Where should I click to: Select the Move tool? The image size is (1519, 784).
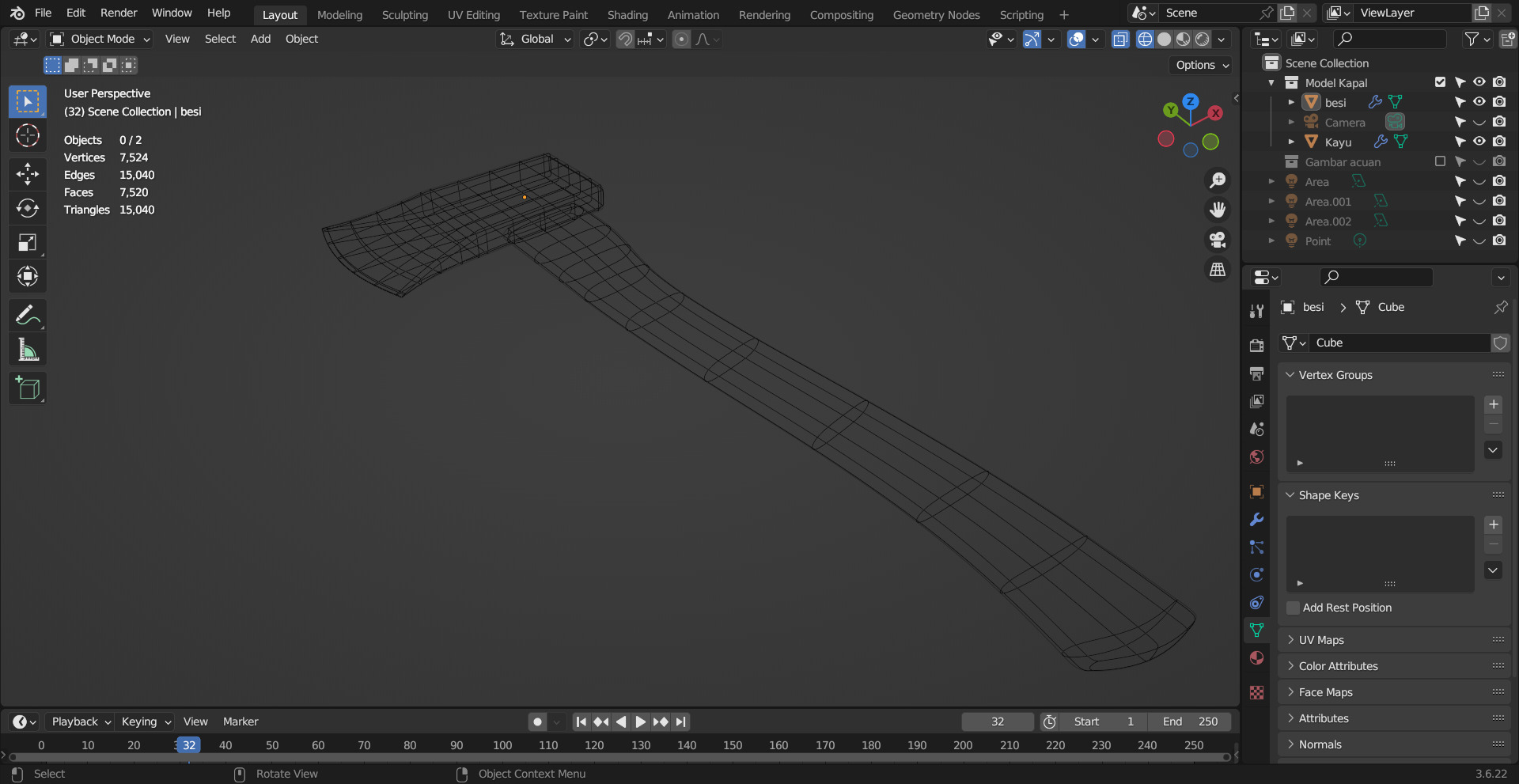(x=28, y=174)
